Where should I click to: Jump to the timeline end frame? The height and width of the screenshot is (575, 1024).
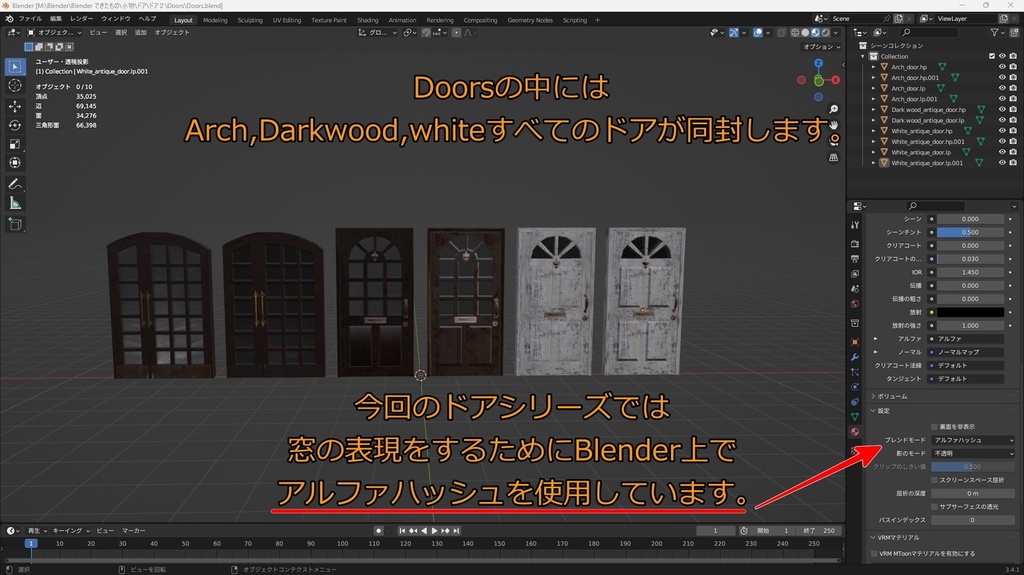point(456,531)
